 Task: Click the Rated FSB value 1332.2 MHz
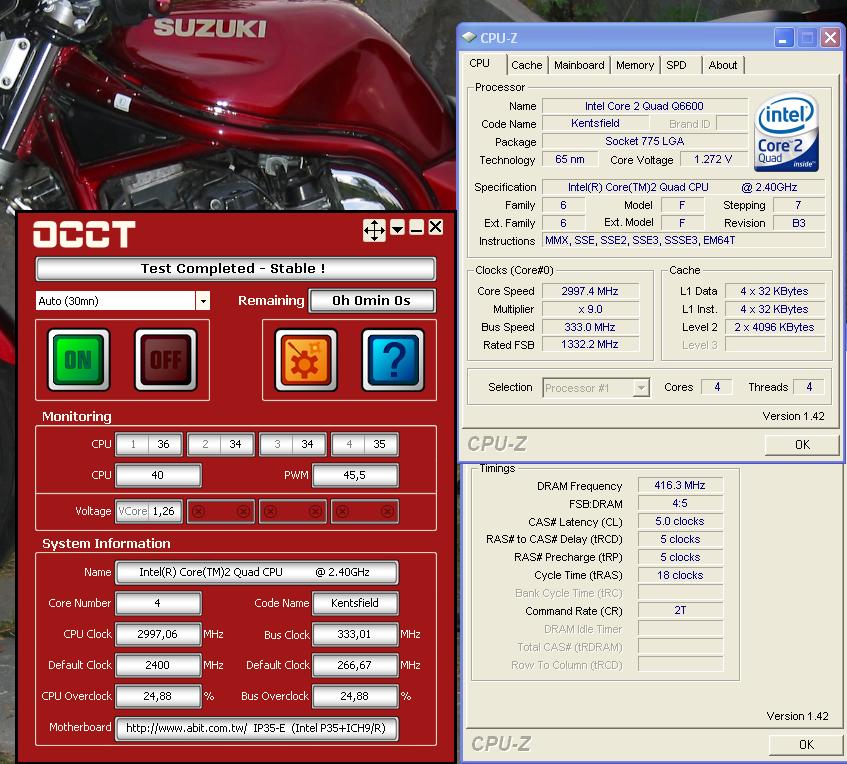(590, 344)
